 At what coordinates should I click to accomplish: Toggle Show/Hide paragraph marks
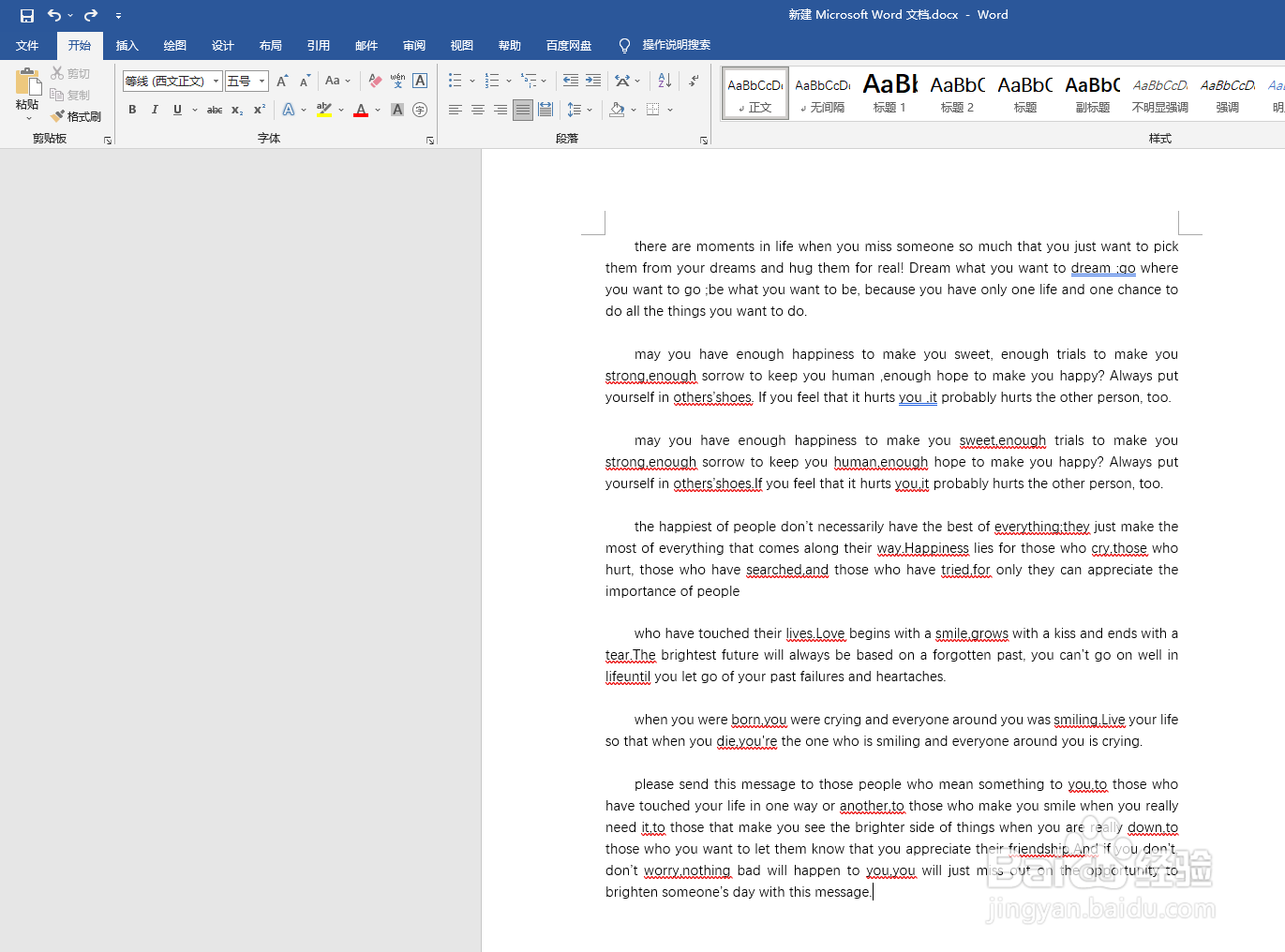coord(694,81)
